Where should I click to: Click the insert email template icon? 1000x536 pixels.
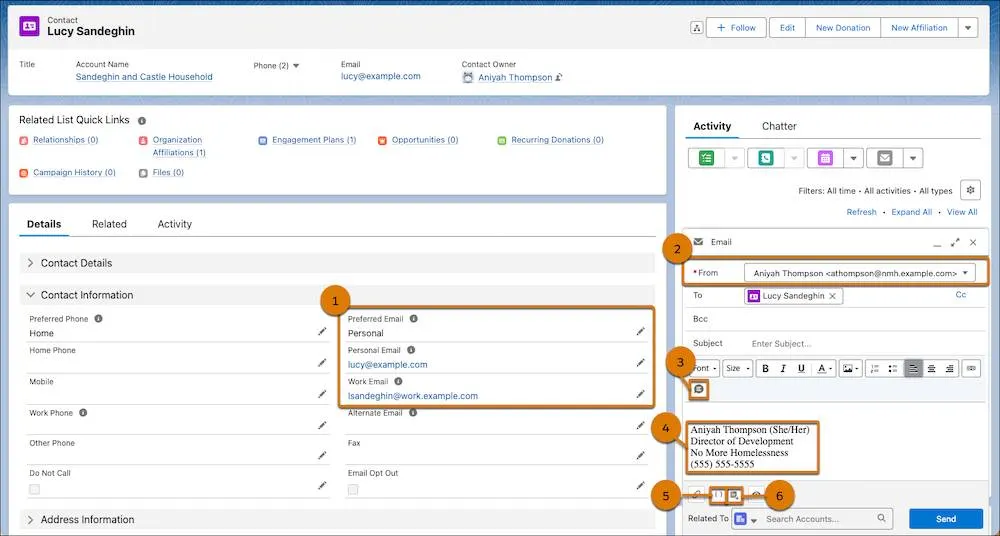click(x=735, y=495)
